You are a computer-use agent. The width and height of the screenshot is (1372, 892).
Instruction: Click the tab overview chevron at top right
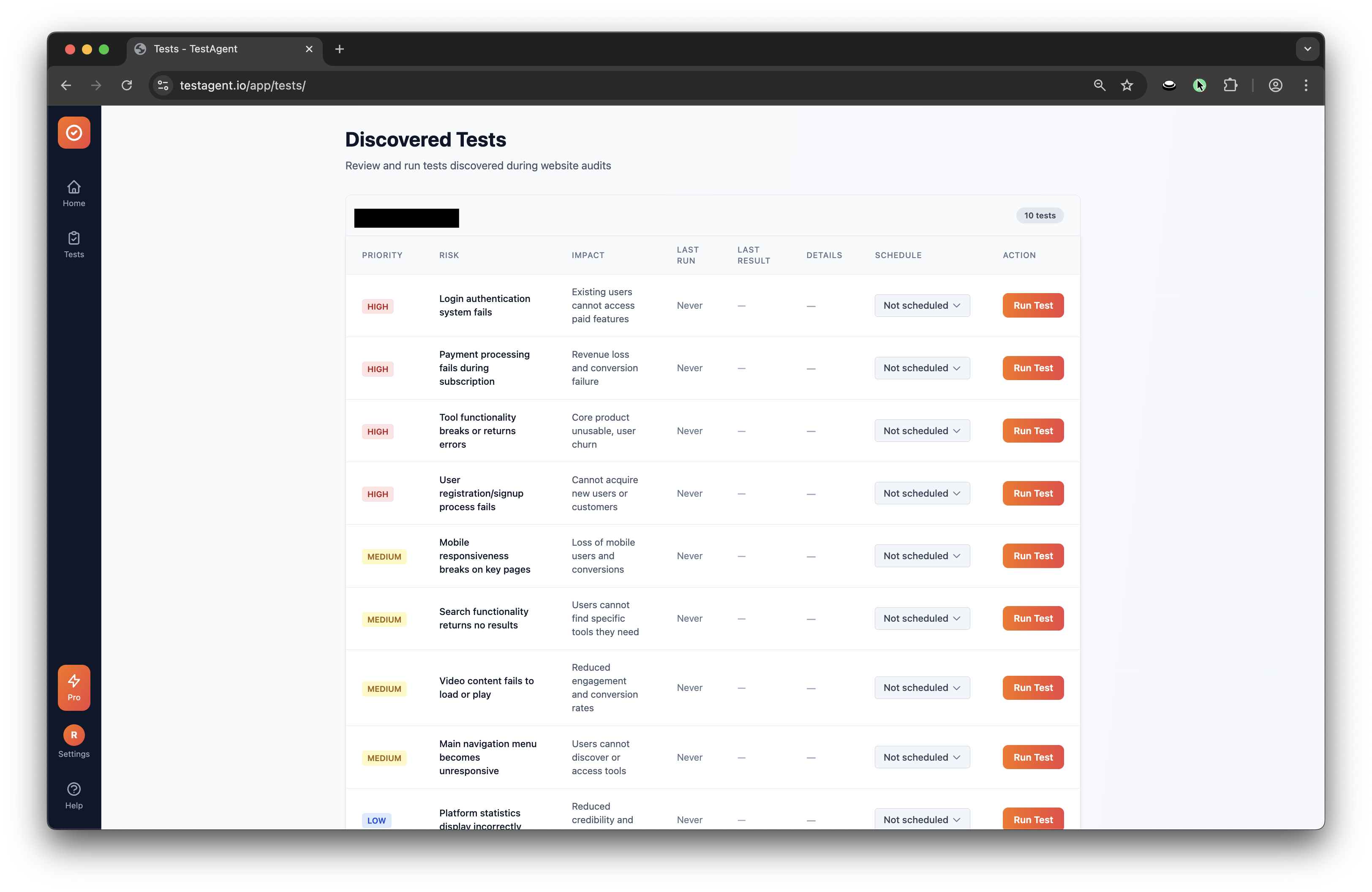pos(1307,49)
